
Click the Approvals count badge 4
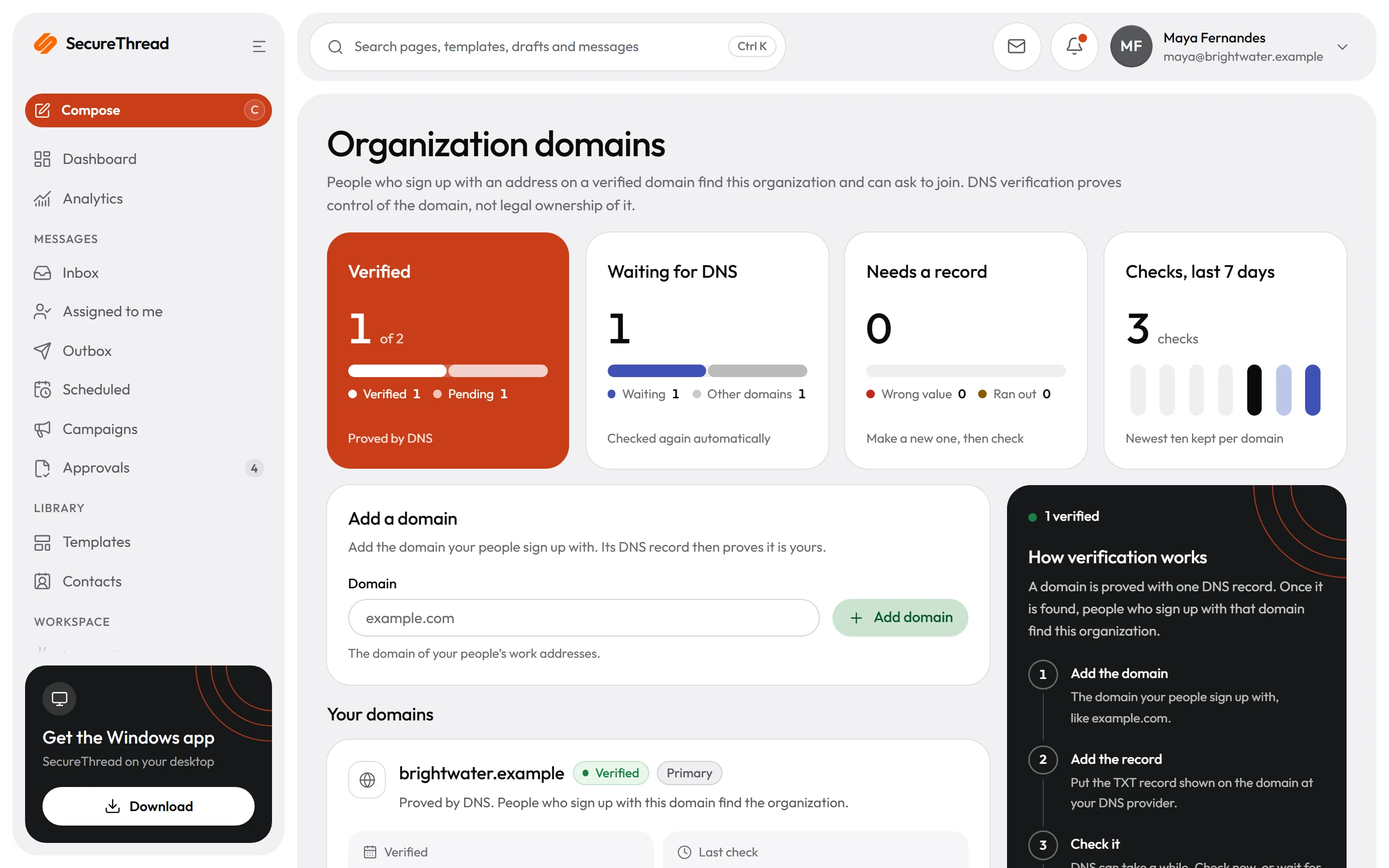[x=254, y=468]
